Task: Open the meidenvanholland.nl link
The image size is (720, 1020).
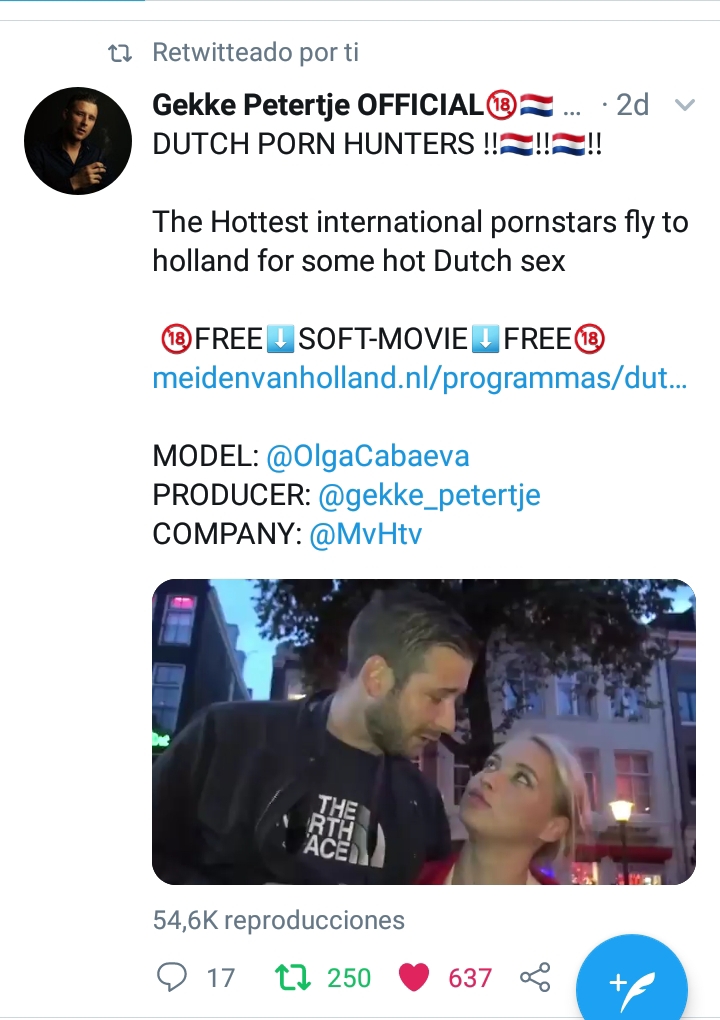Action: [420, 379]
